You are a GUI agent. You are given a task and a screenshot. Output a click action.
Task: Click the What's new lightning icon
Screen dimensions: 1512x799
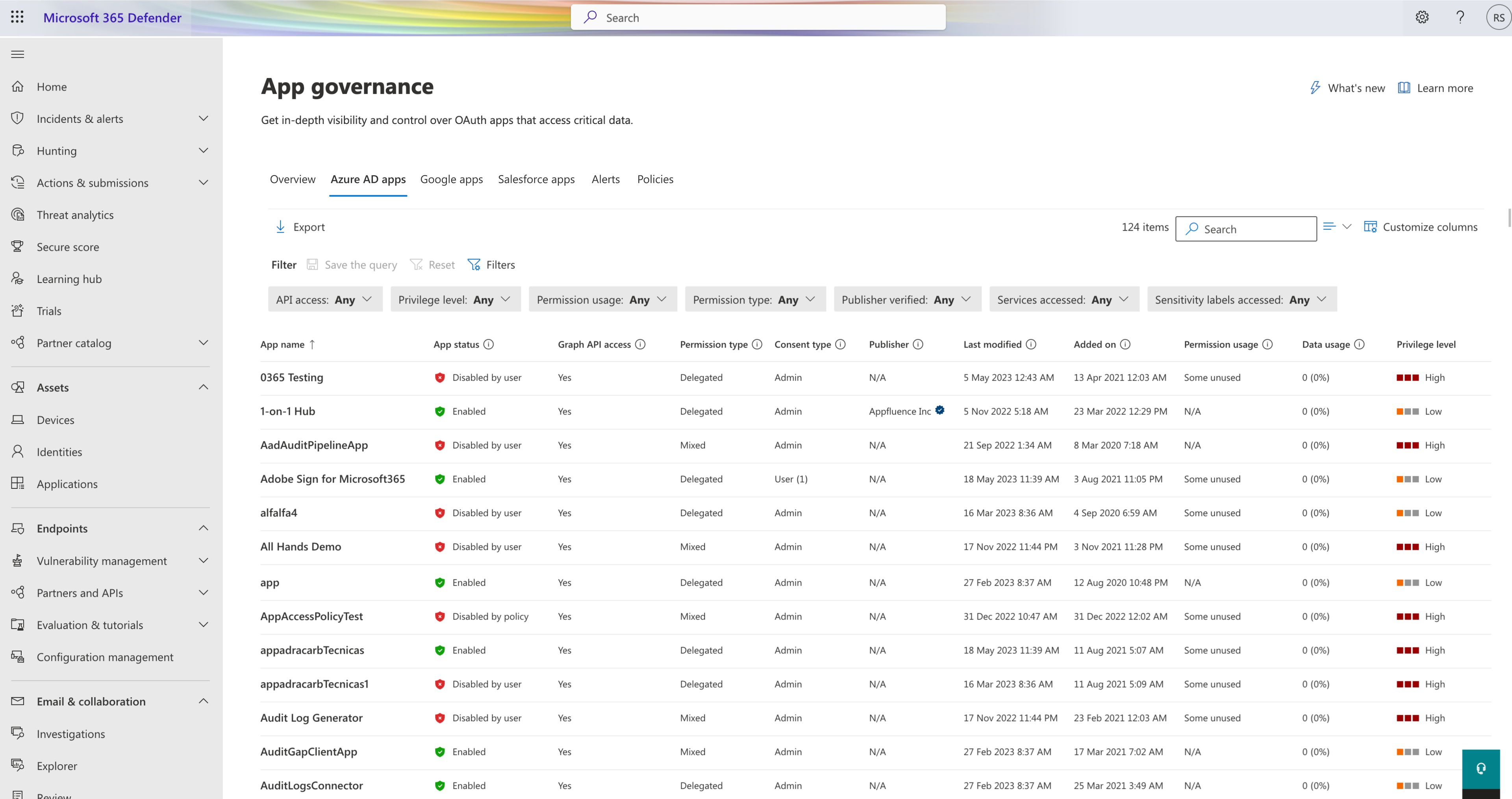click(1313, 89)
